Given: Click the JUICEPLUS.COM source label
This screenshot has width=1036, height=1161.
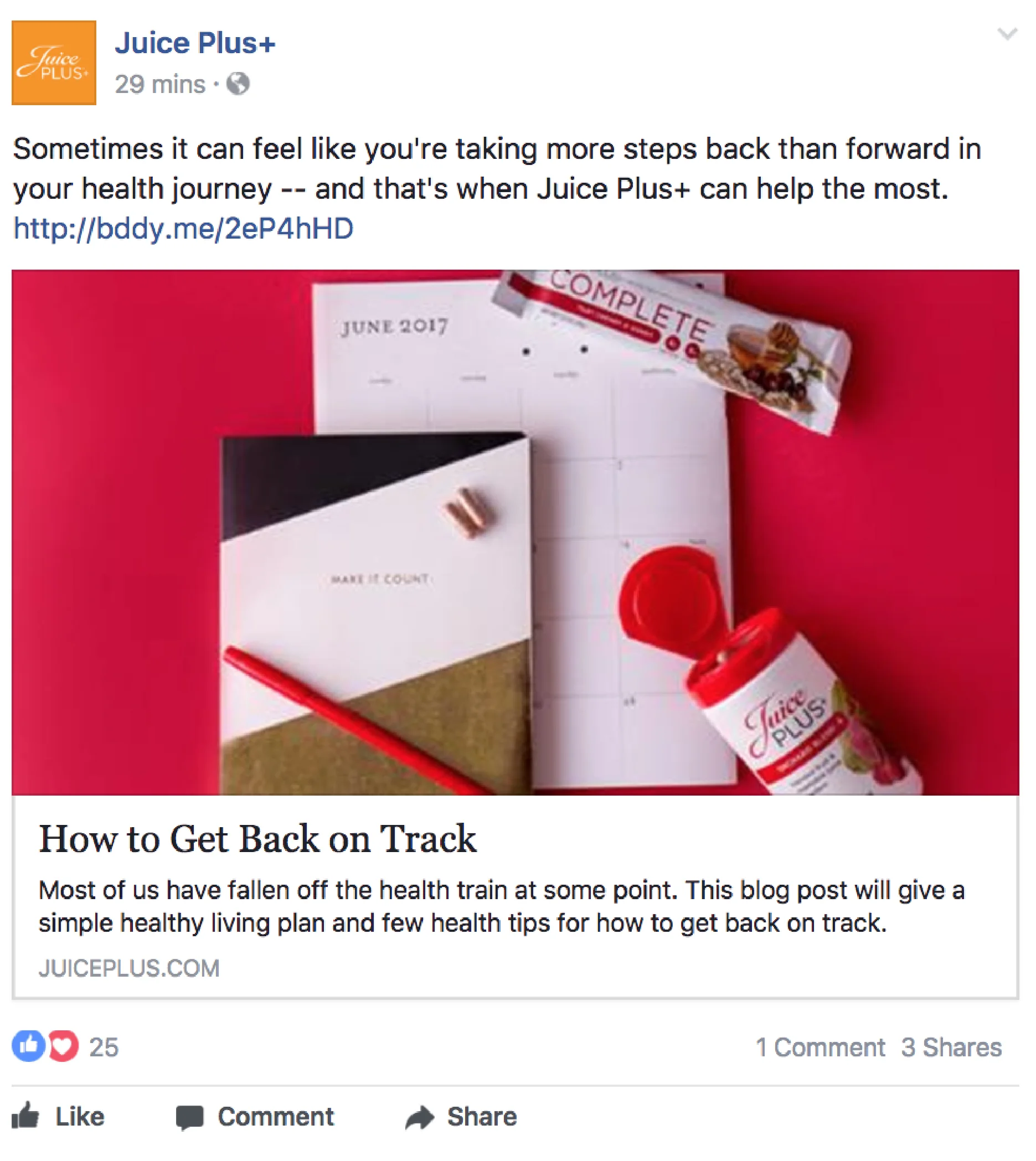Looking at the screenshot, I should click(129, 968).
